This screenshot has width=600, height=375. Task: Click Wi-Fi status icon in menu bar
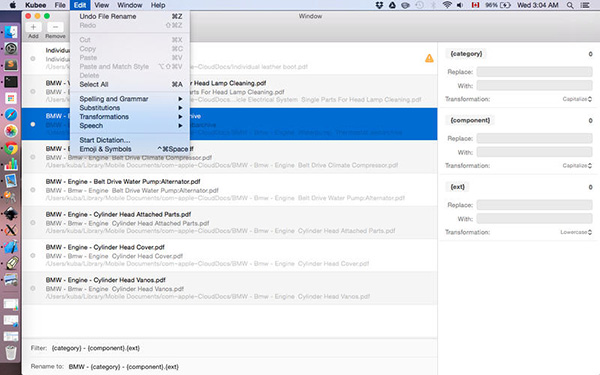pyautogui.click(x=447, y=5)
